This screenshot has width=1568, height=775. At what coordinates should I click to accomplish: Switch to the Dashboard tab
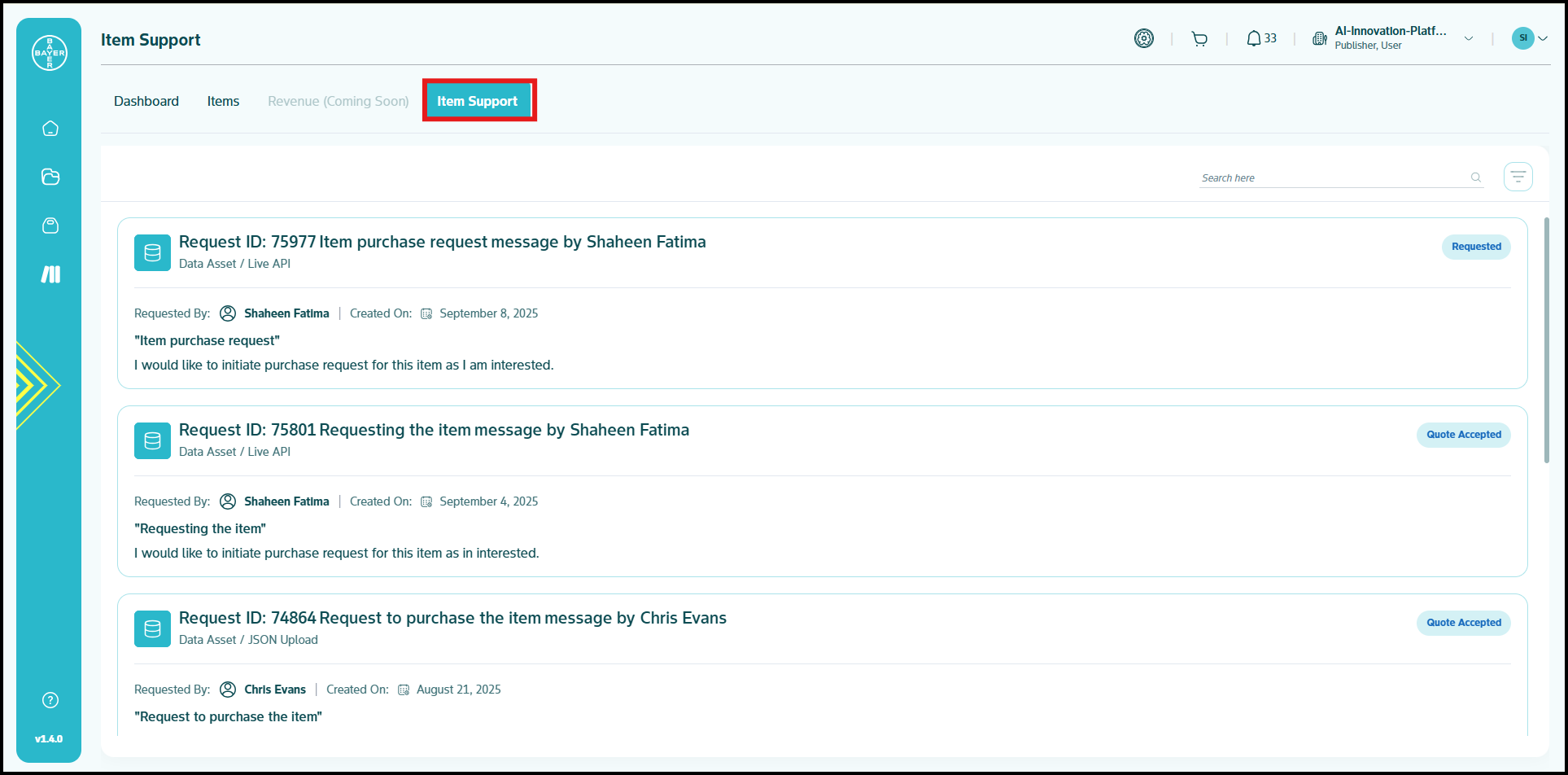pyautogui.click(x=146, y=101)
